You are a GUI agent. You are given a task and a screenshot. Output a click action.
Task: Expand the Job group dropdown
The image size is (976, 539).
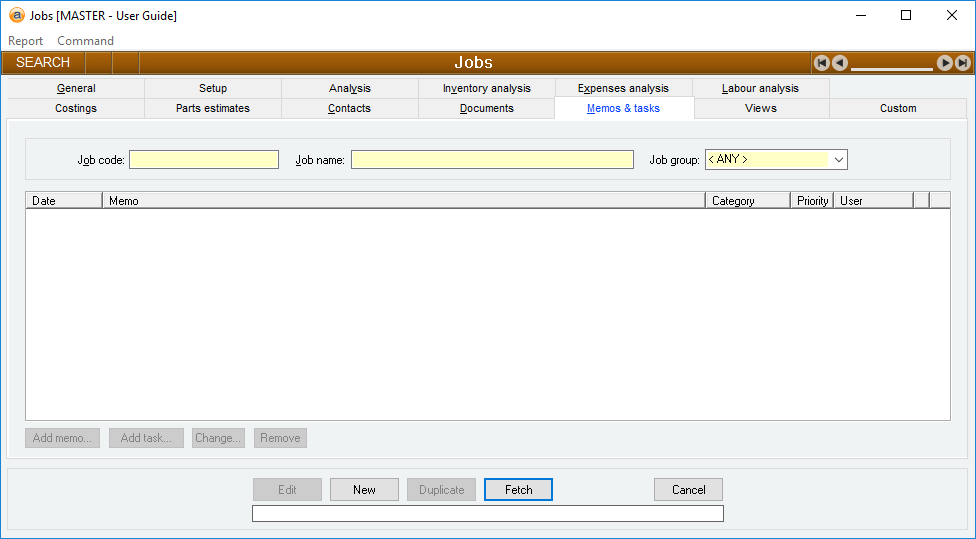click(838, 160)
